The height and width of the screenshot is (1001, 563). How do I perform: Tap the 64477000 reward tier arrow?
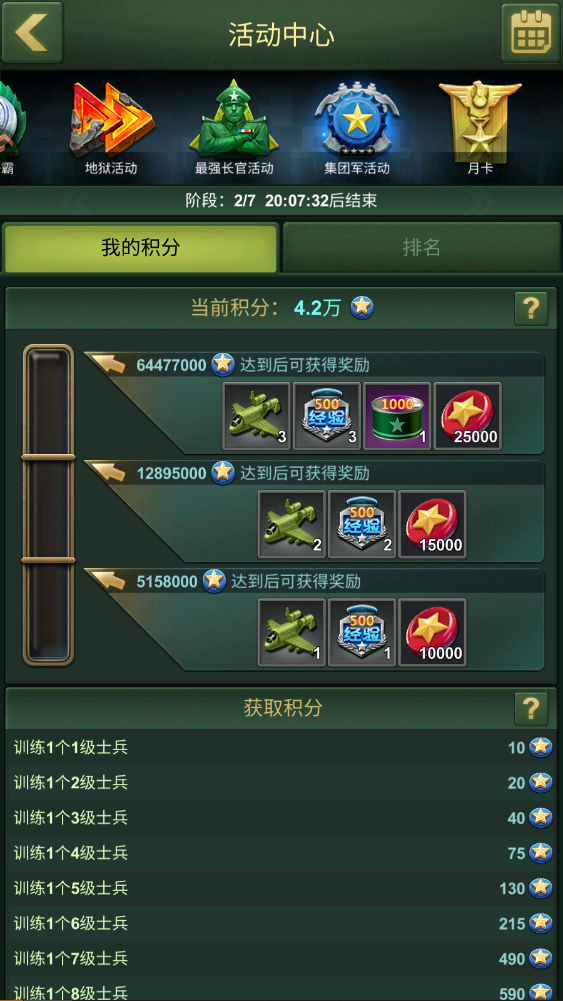click(107, 364)
